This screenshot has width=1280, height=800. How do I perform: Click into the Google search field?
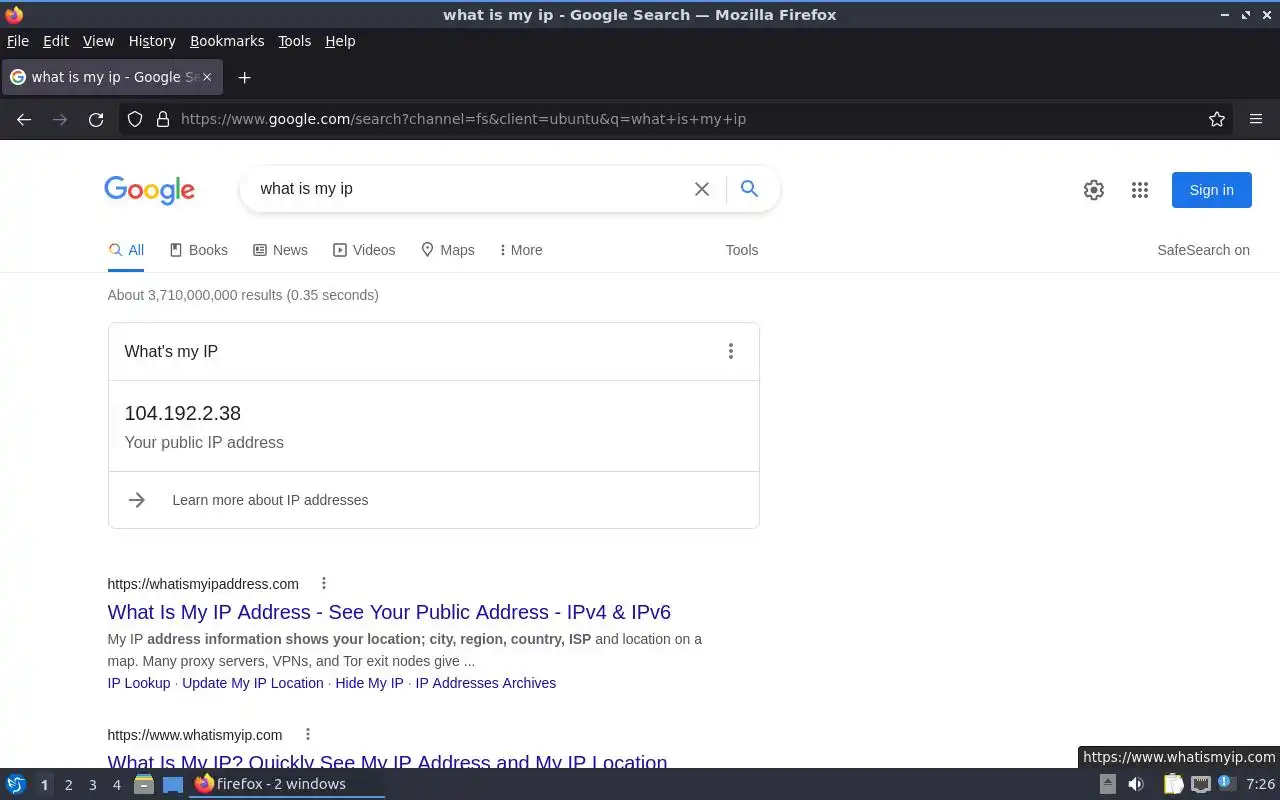[470, 189]
